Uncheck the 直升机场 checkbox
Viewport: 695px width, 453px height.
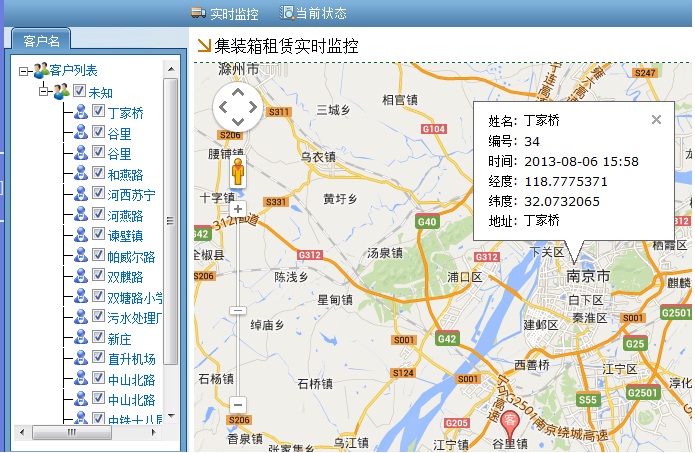[x=98, y=357]
